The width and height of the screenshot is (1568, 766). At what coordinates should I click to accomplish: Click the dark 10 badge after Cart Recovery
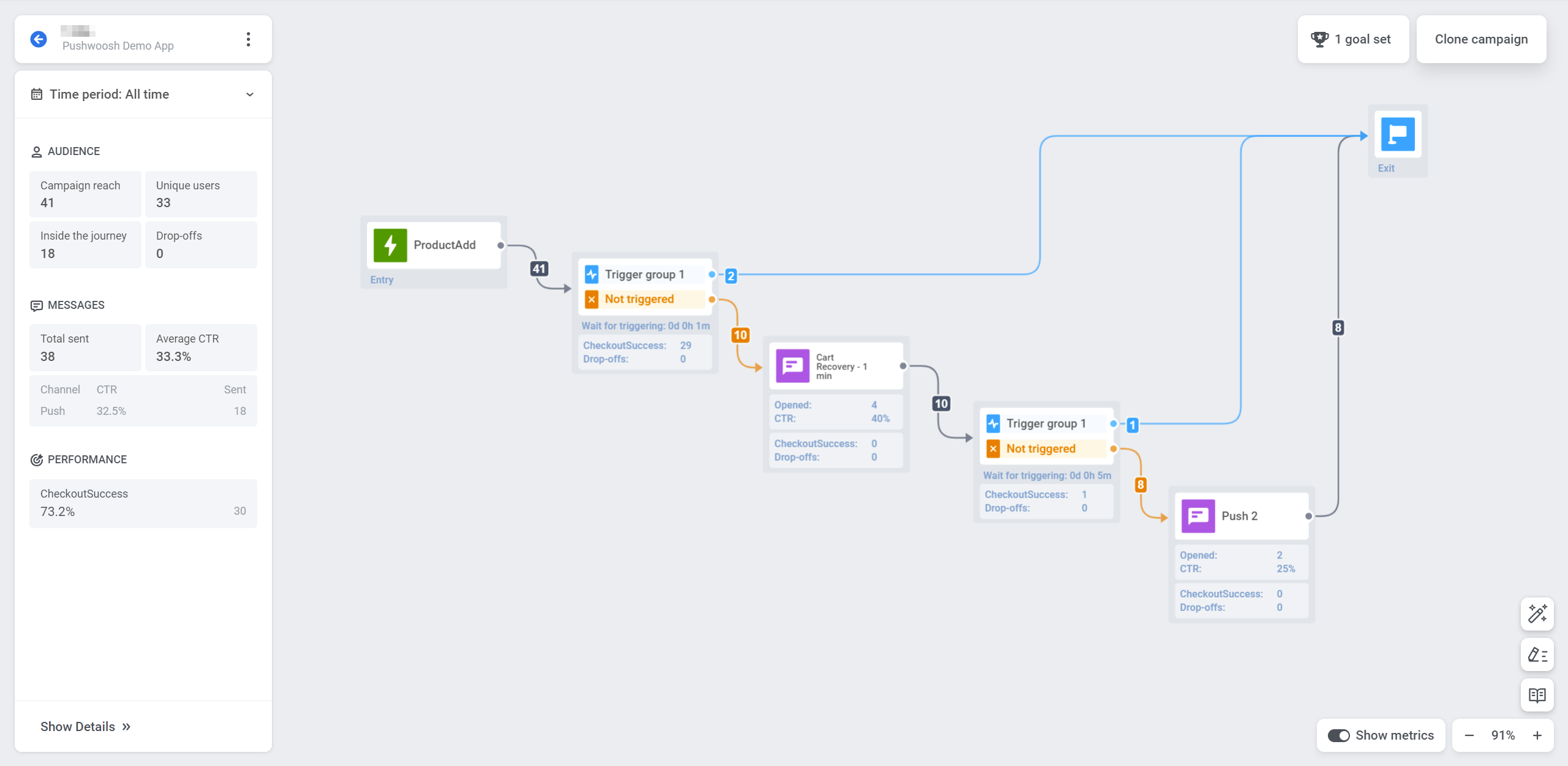pos(941,404)
